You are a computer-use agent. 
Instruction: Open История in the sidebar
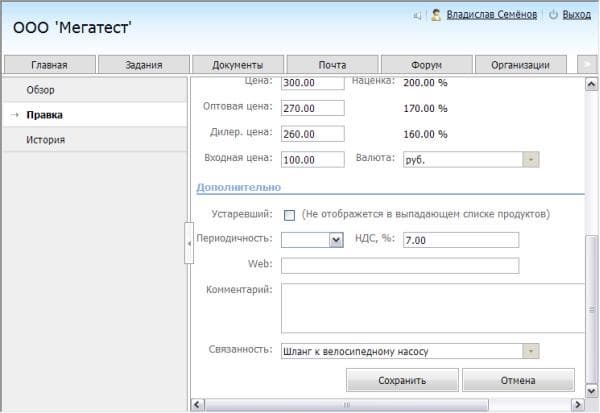[x=95, y=140]
